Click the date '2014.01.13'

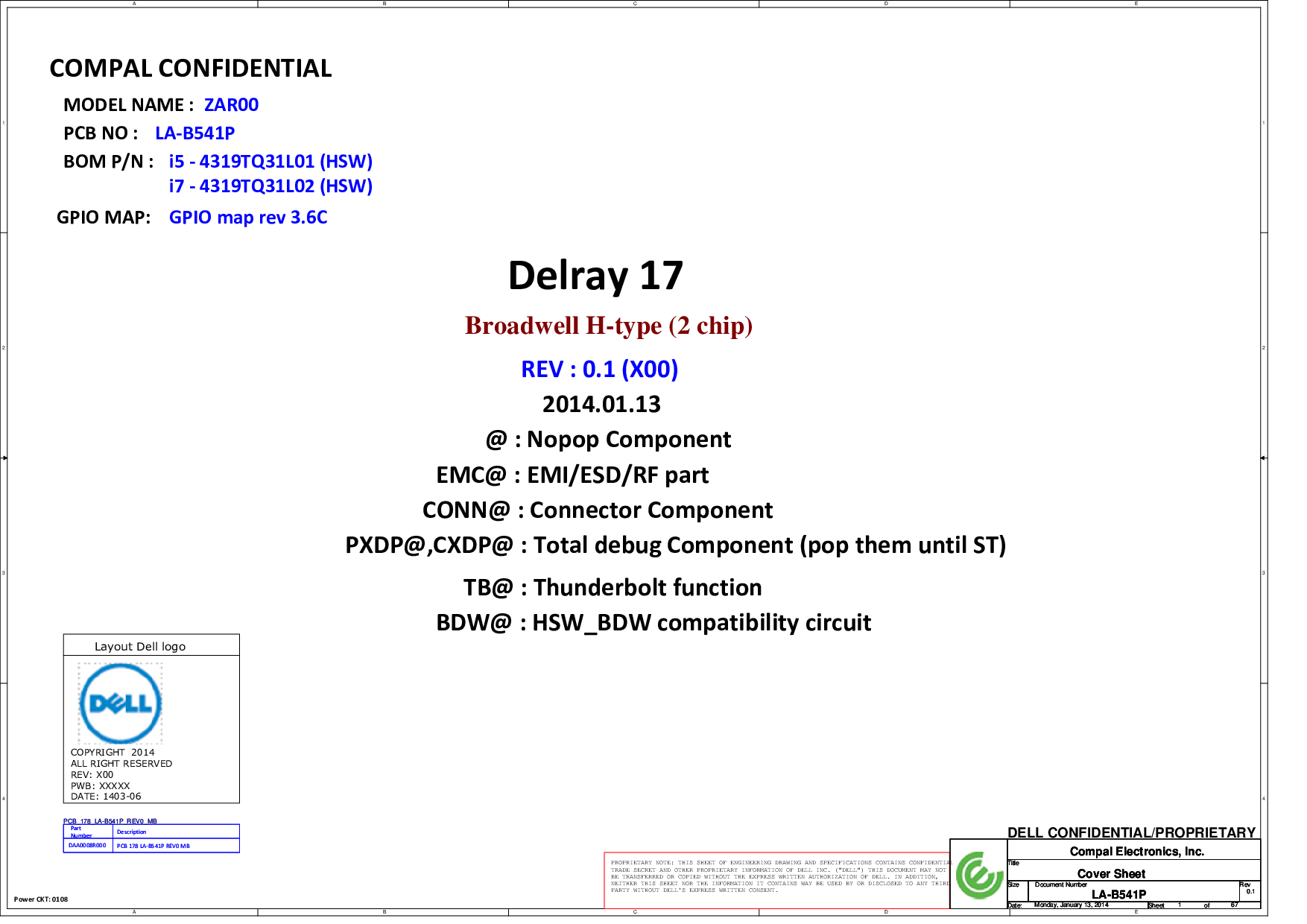601,404
